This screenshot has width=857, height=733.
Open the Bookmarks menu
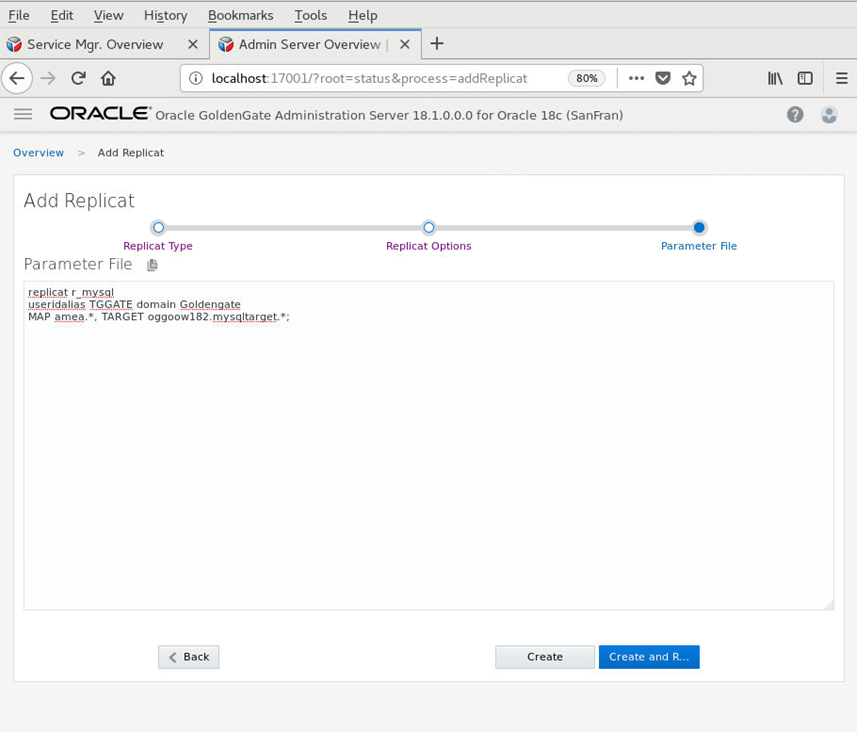tap(240, 15)
